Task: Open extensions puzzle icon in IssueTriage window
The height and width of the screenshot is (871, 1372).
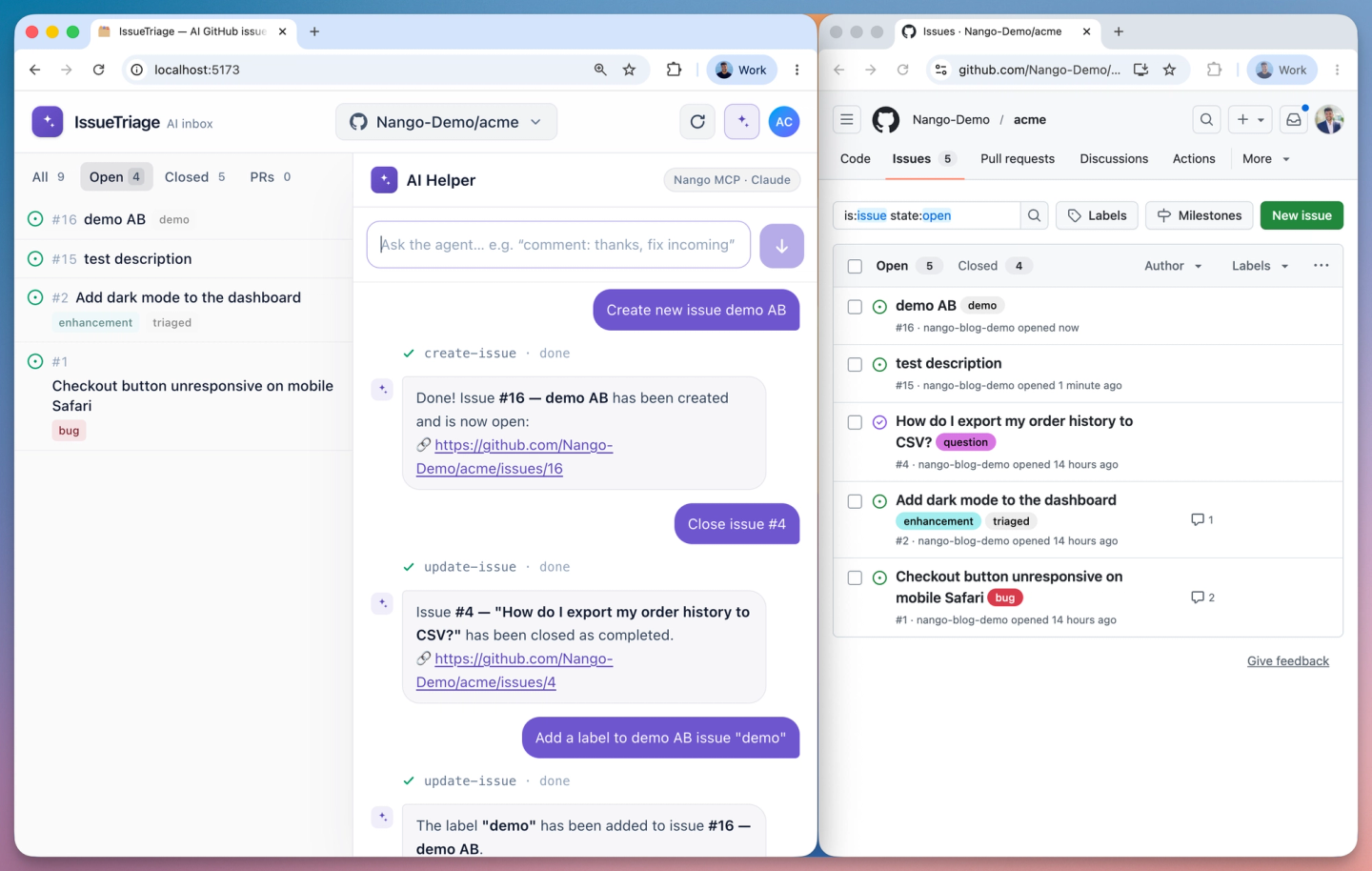Action: point(674,70)
